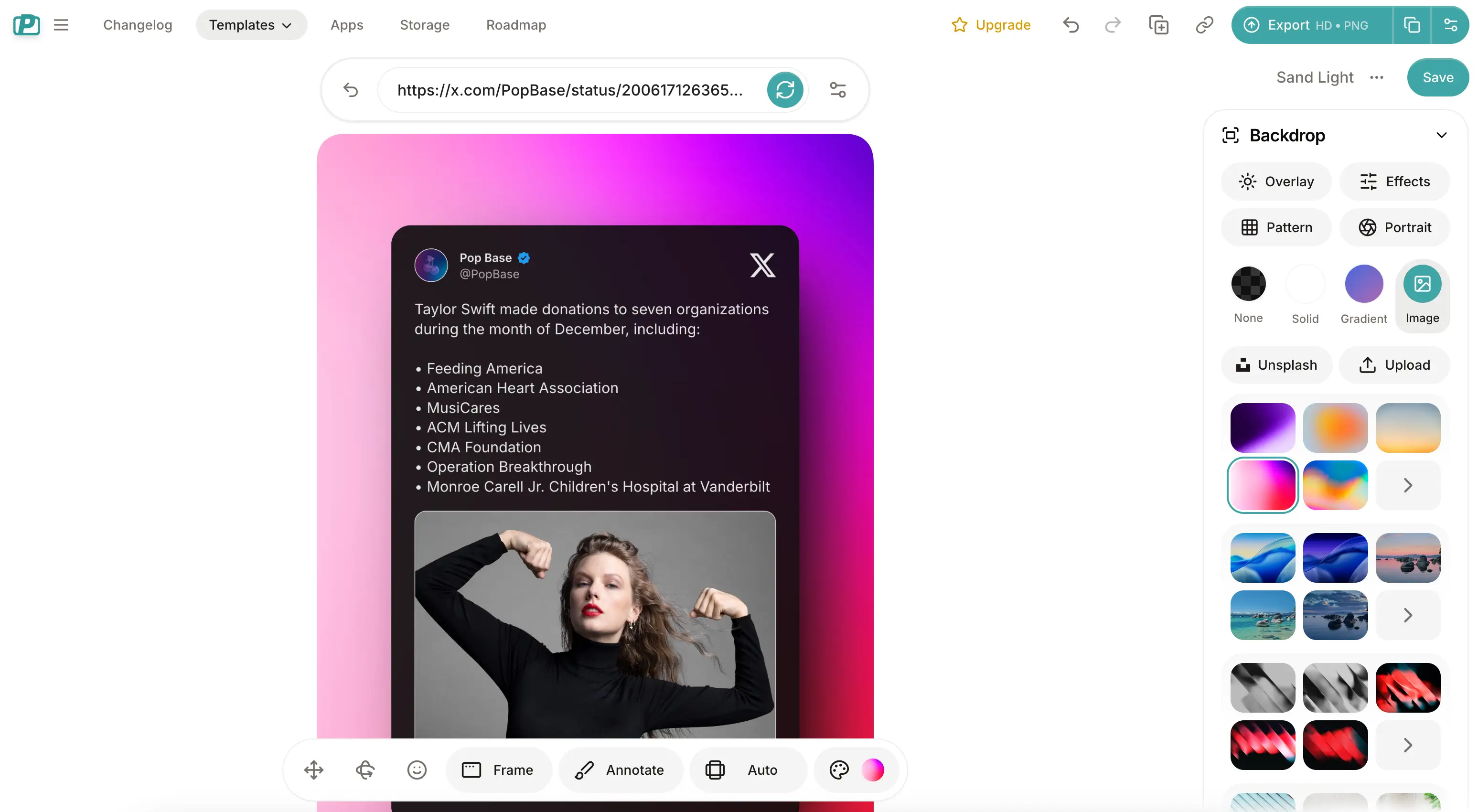Open the emoji picker

coord(417,769)
